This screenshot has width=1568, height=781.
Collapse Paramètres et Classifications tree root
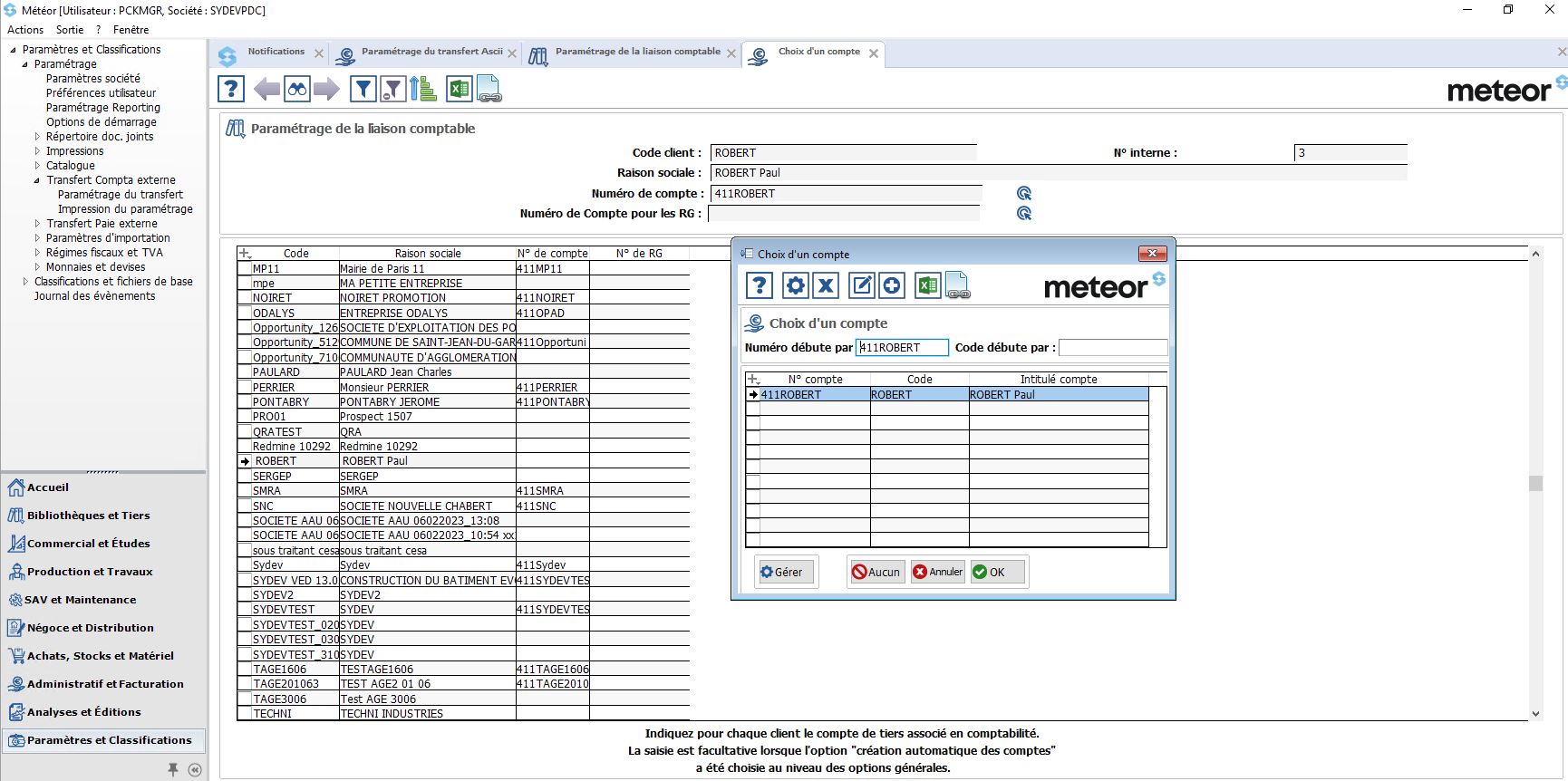(13, 50)
